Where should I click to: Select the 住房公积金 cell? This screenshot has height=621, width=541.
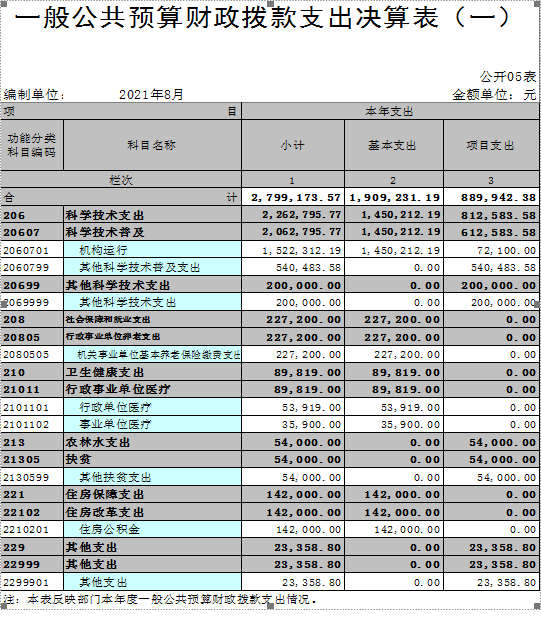(x=152, y=530)
